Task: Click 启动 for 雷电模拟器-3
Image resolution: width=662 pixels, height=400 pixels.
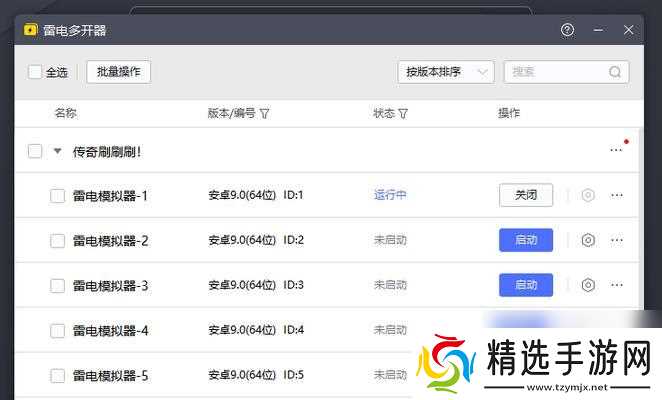Action: 526,285
